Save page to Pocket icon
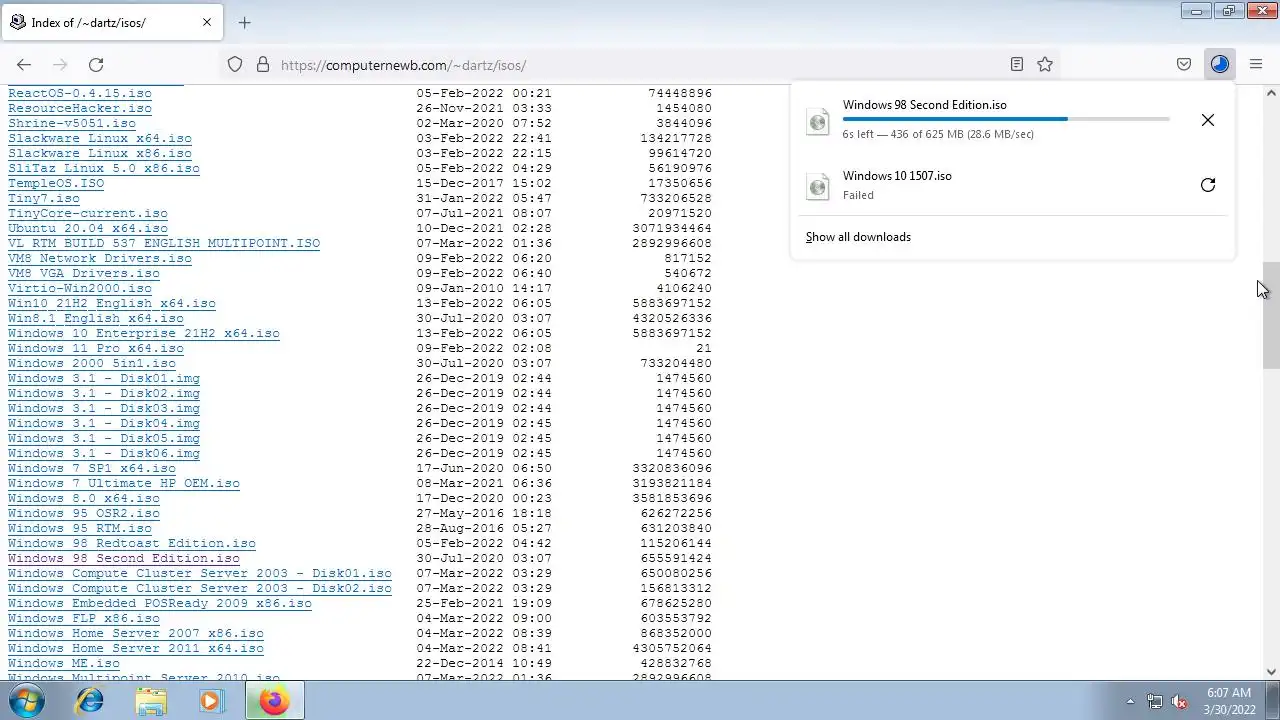1280x720 pixels. click(x=1184, y=64)
